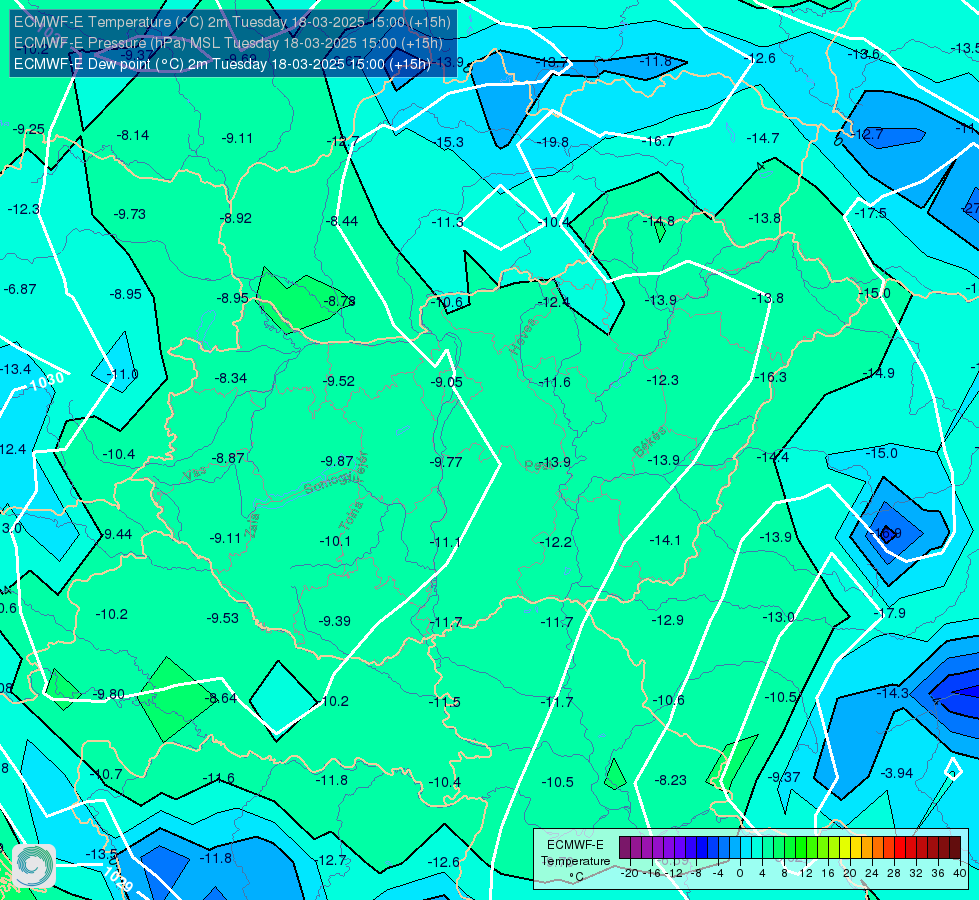Click the -9.25 dew point value

pos(29,129)
